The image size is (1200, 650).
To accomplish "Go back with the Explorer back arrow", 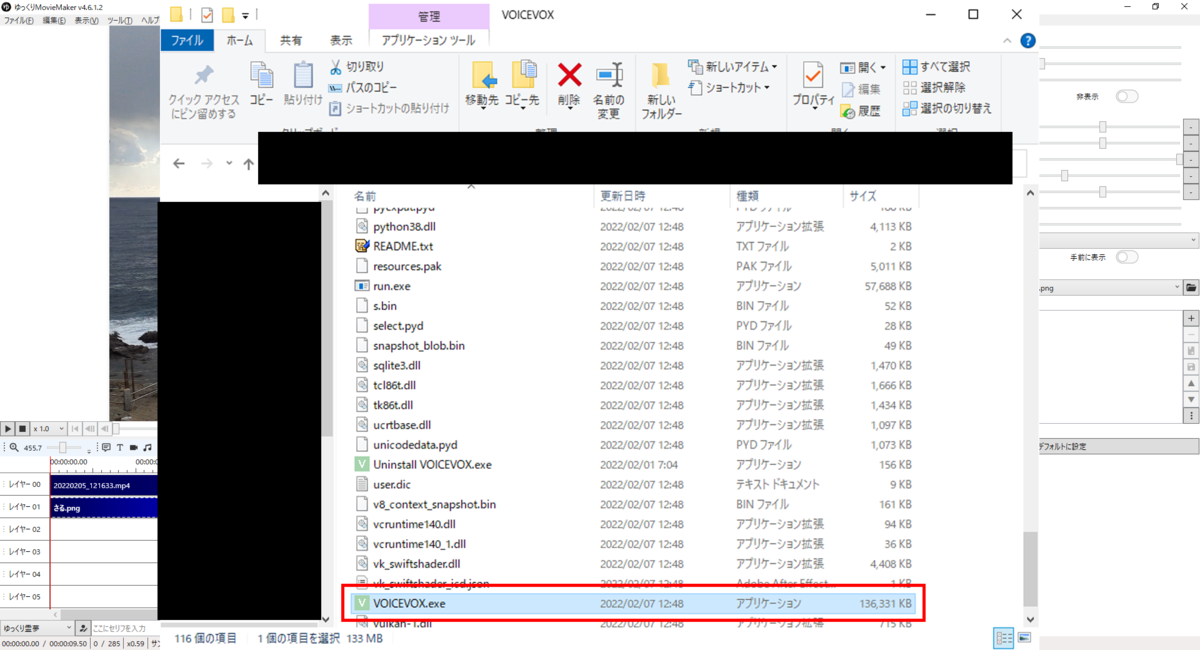I will pos(179,163).
